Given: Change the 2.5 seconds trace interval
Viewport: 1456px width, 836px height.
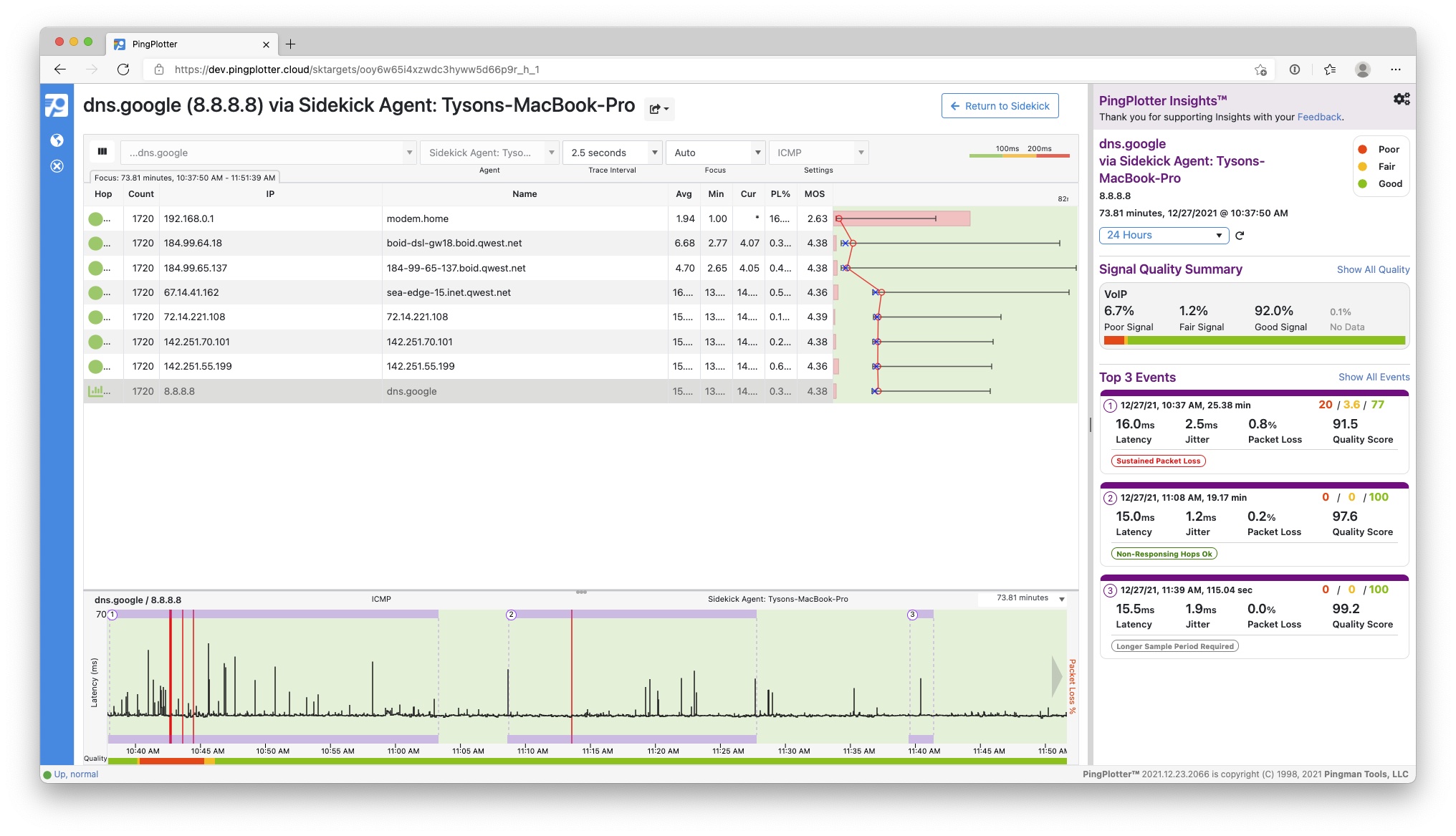Looking at the screenshot, I should click(x=612, y=153).
